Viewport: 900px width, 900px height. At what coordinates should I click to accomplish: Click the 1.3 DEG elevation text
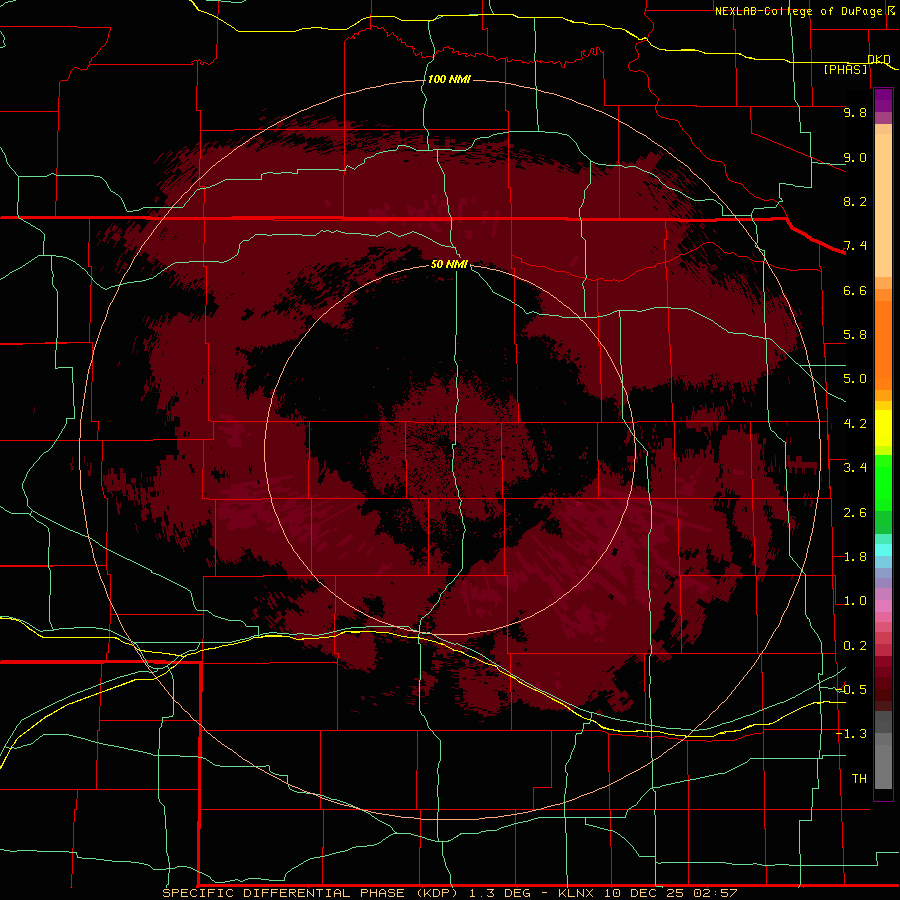[502, 893]
